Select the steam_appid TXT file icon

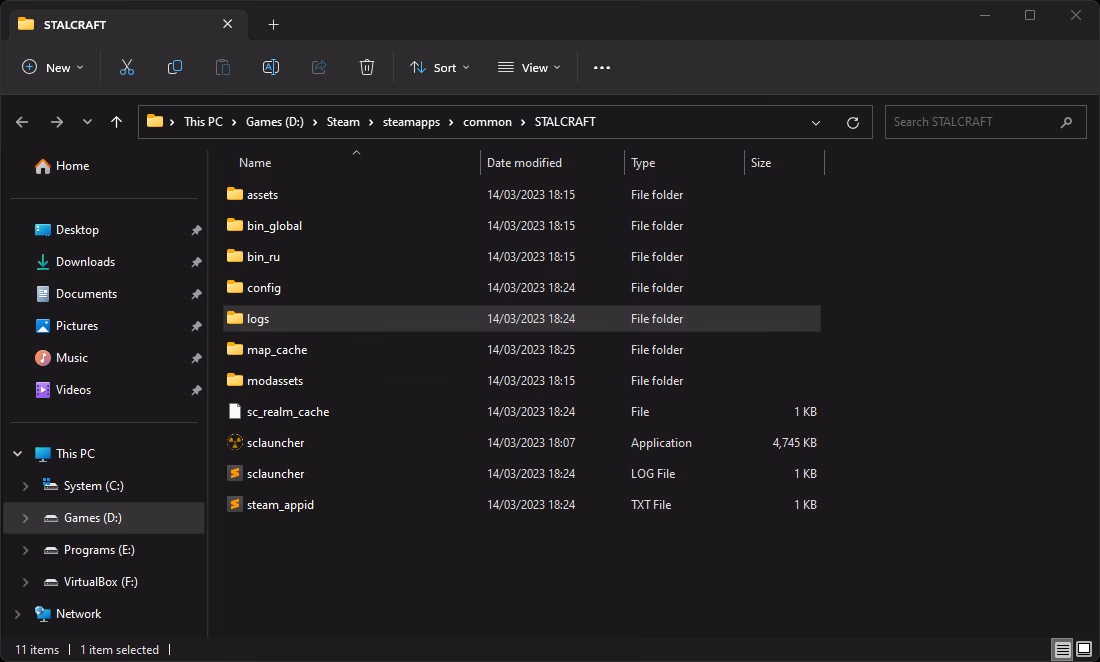click(234, 504)
